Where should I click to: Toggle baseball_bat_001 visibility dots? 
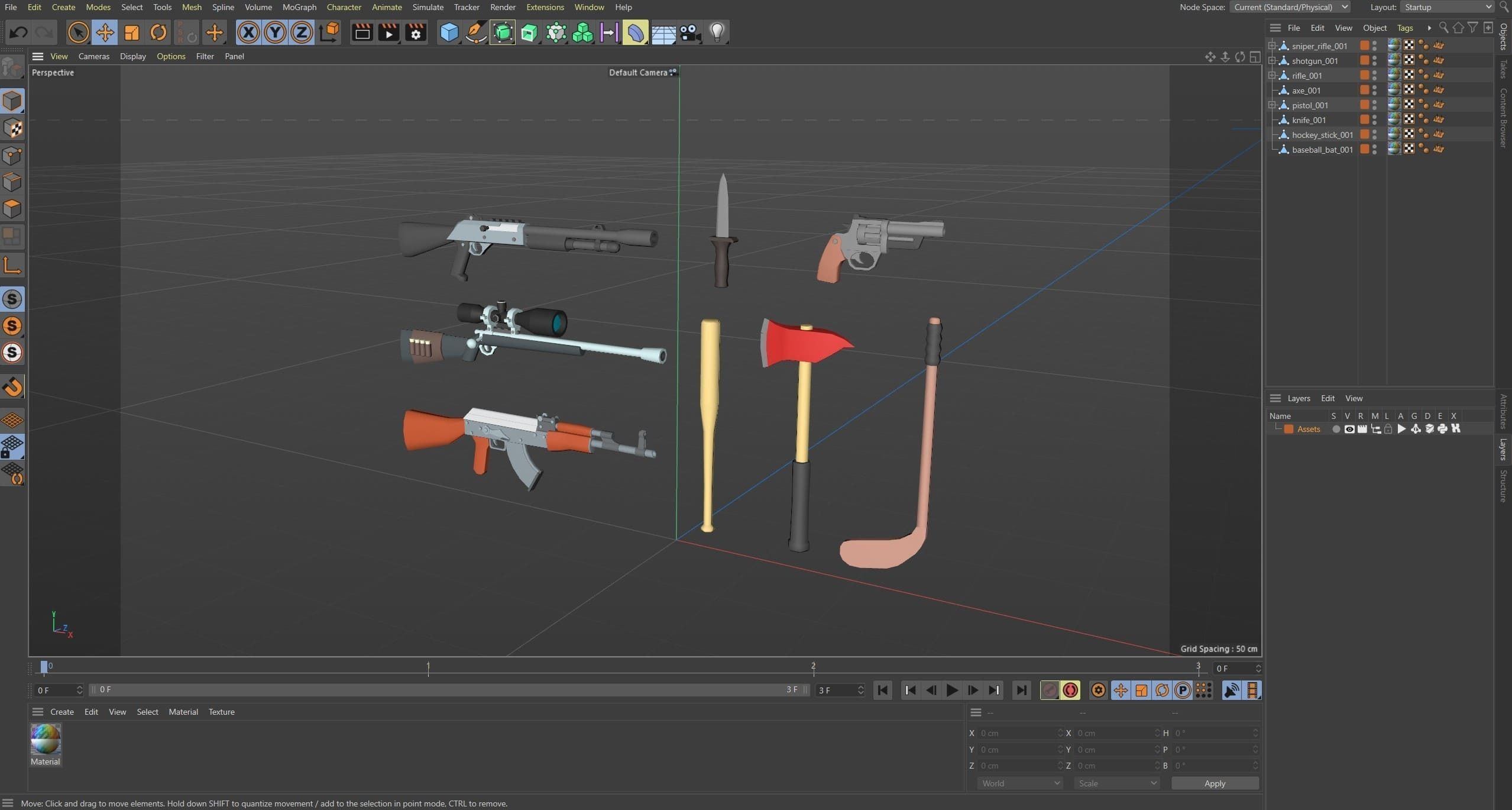click(1374, 149)
